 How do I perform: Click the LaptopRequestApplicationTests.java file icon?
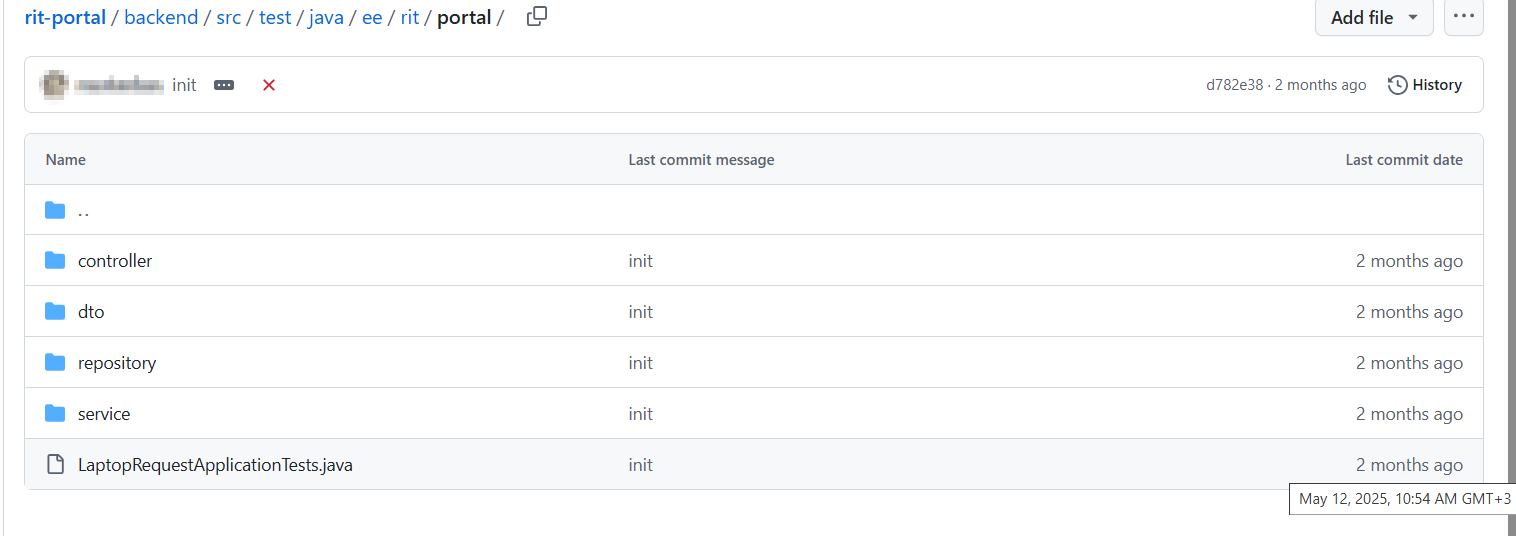coord(55,465)
